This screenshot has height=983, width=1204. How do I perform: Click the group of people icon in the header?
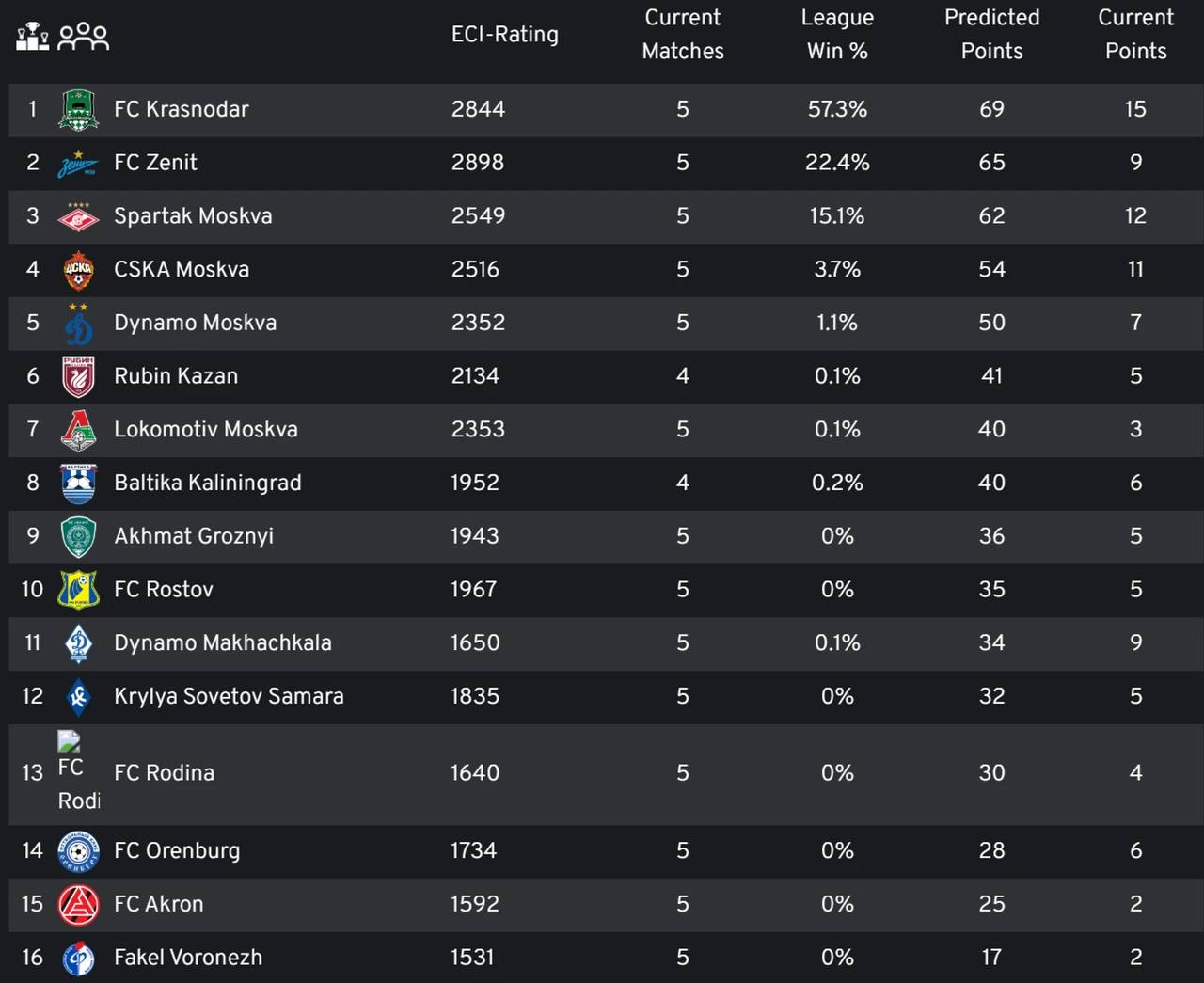[84, 37]
